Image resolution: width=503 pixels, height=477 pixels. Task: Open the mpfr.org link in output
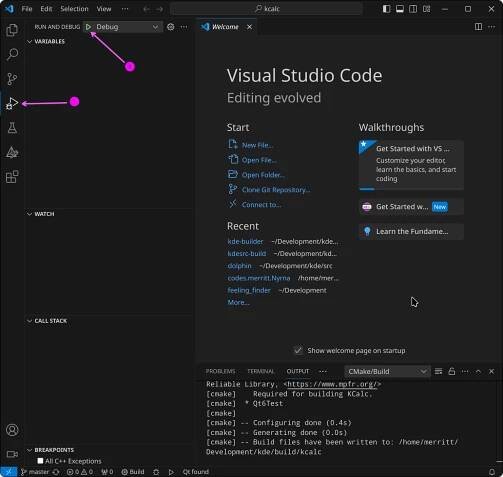(x=332, y=384)
